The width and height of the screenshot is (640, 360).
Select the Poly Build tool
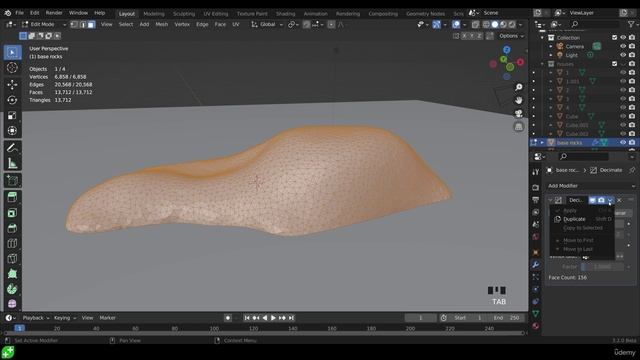click(12, 274)
